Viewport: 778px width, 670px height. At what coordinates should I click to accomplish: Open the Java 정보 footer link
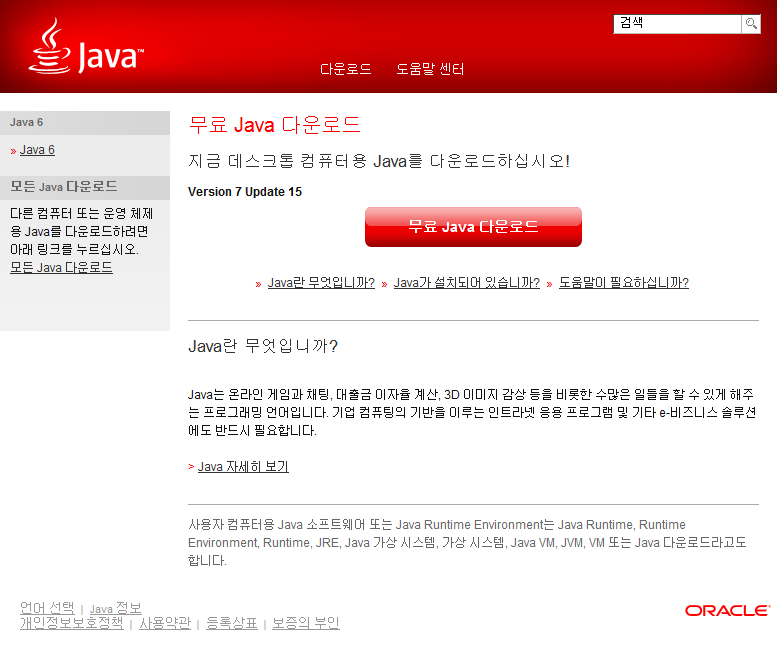pyautogui.click(x=116, y=608)
